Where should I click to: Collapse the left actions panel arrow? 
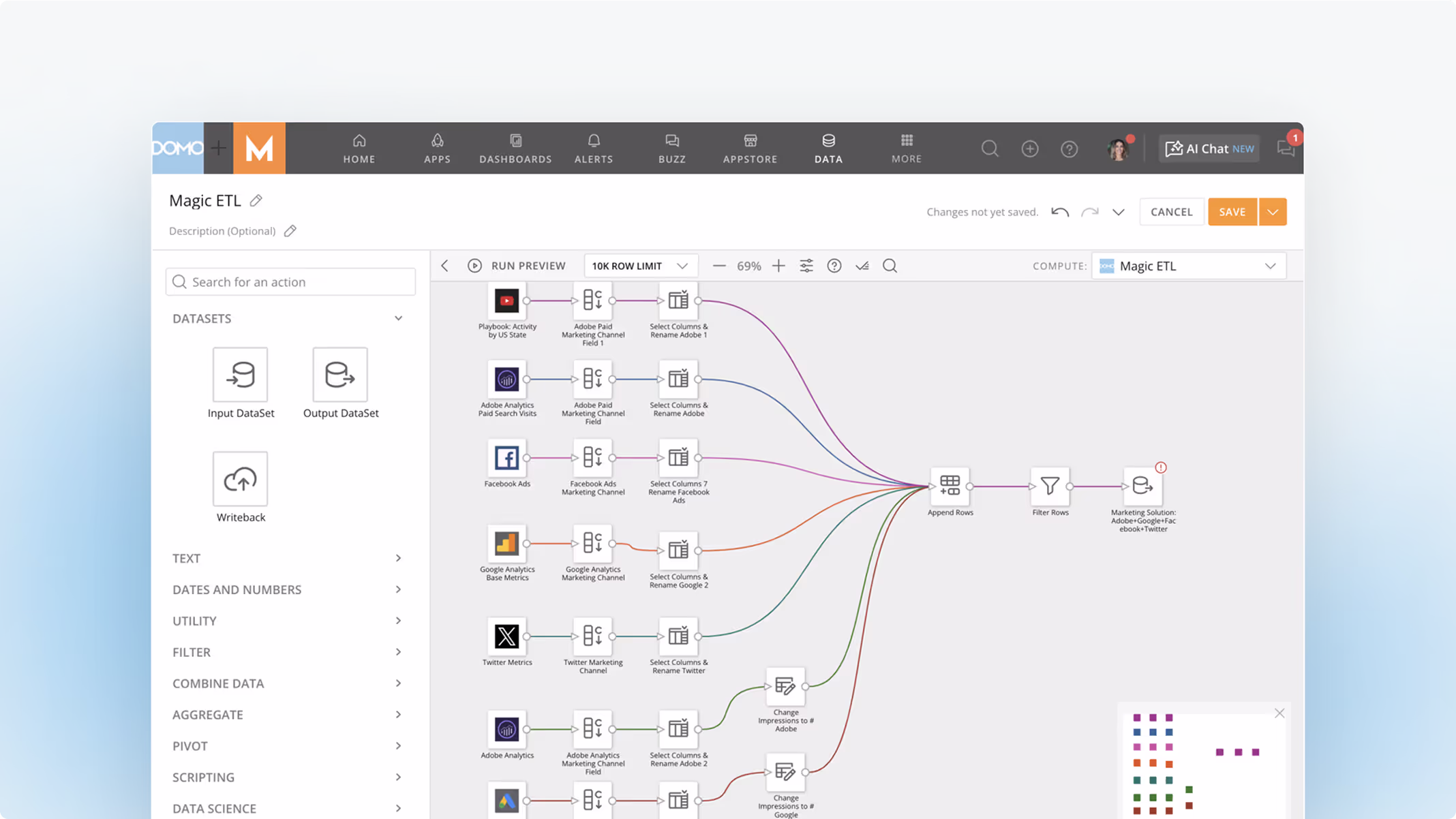pyautogui.click(x=444, y=266)
